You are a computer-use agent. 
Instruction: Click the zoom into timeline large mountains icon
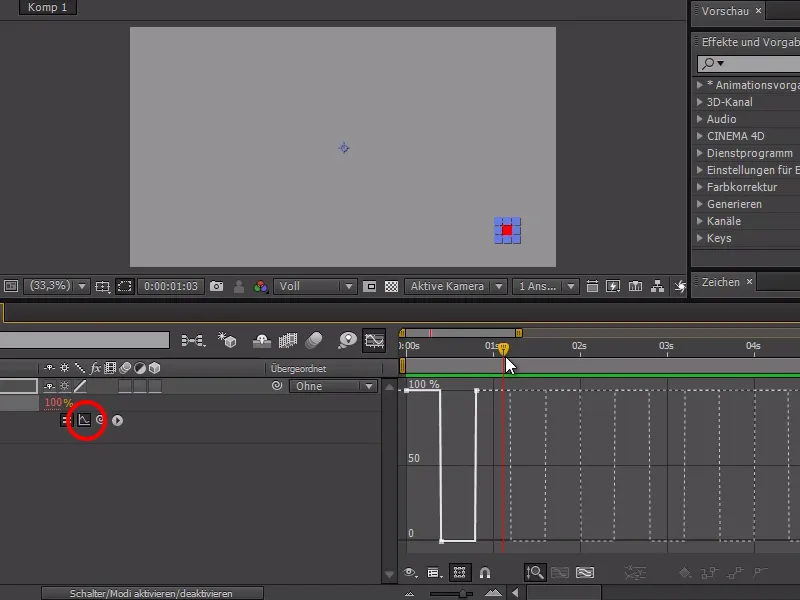[x=493, y=593]
